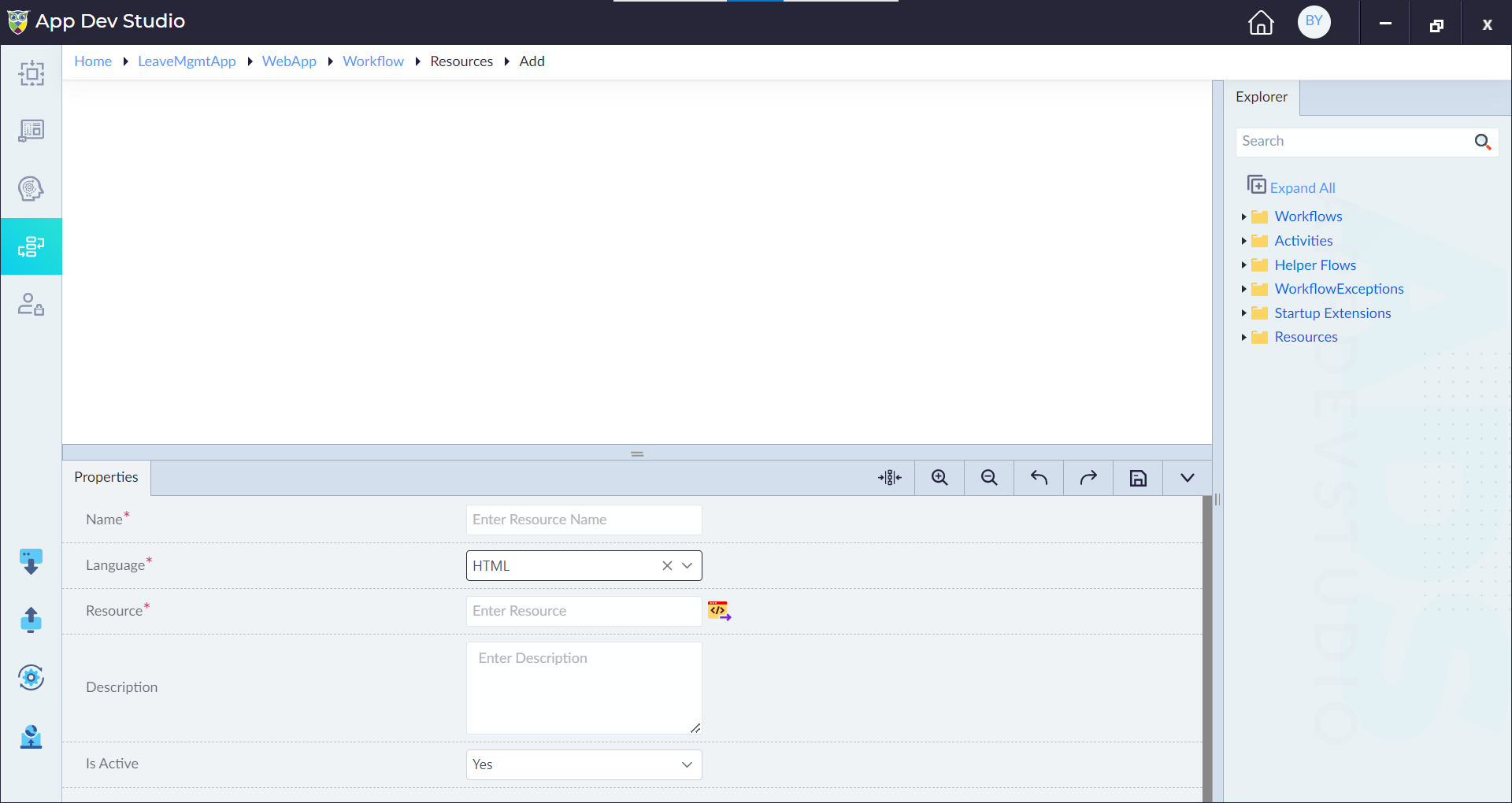Click the fit-to-center toolbar icon
Image resolution: width=1512 pixels, height=803 pixels.
click(890, 478)
